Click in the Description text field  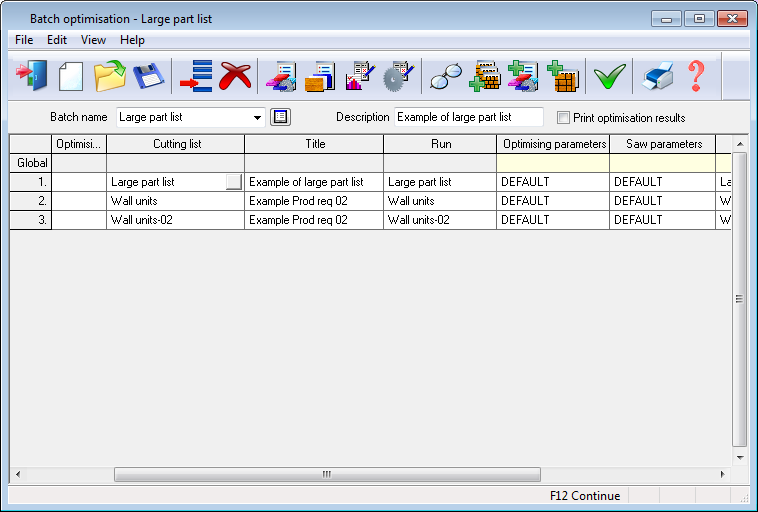(x=468, y=117)
